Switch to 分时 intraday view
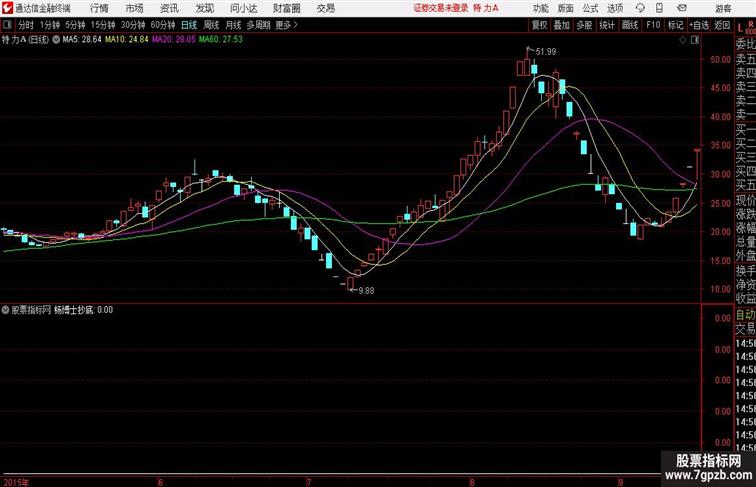This screenshot has width=756, height=487. coord(26,25)
